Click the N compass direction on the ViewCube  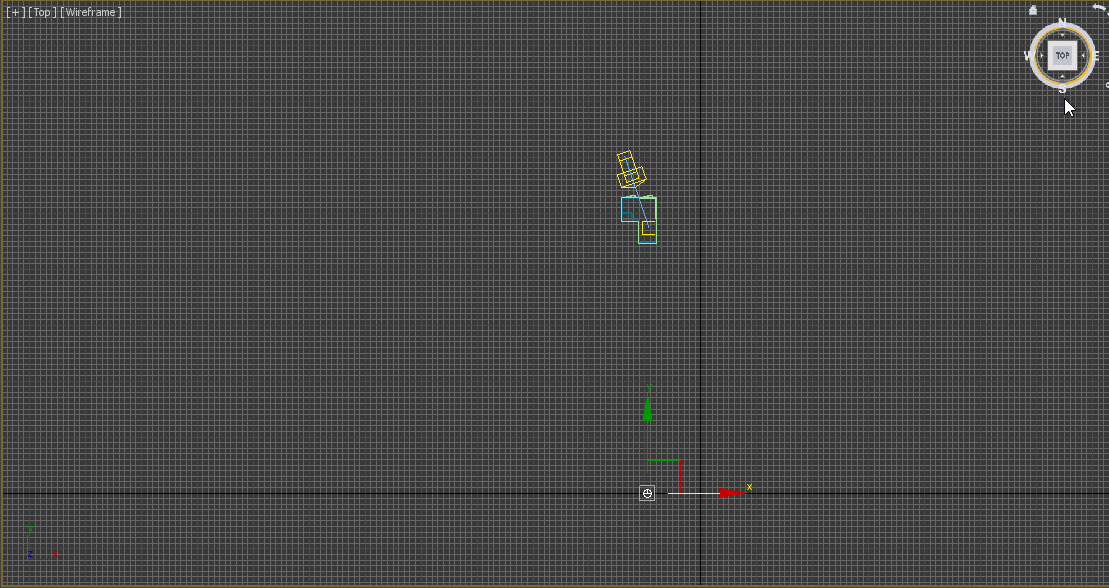[1063, 21]
